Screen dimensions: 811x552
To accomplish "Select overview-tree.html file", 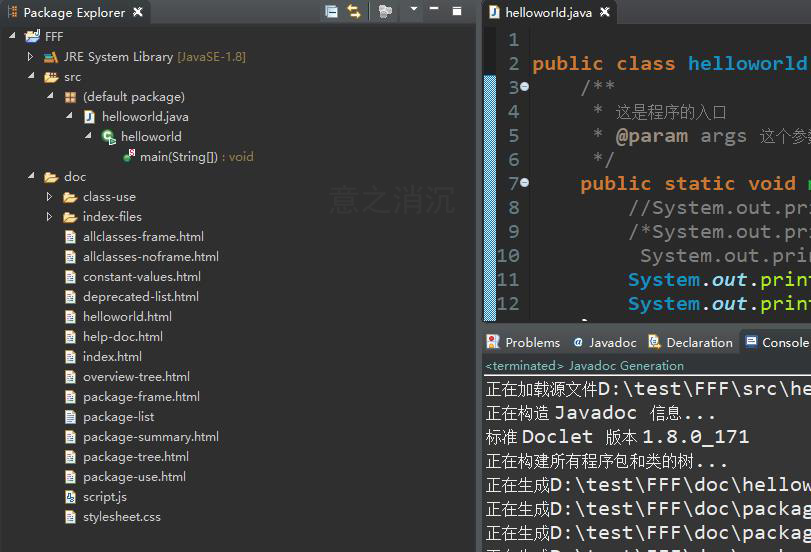I will (136, 377).
